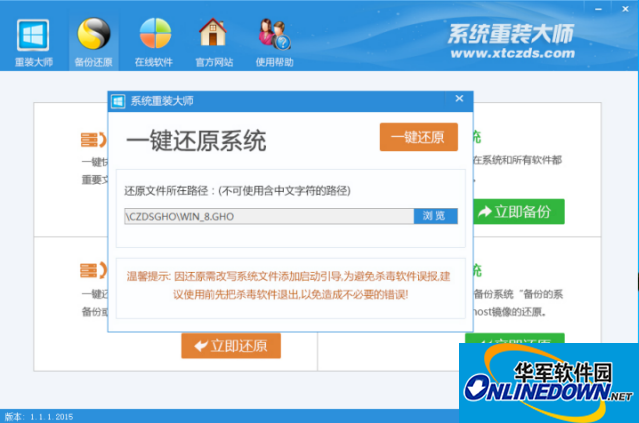The image size is (639, 423).
Task: Close the main application window
Action: [625, 9]
